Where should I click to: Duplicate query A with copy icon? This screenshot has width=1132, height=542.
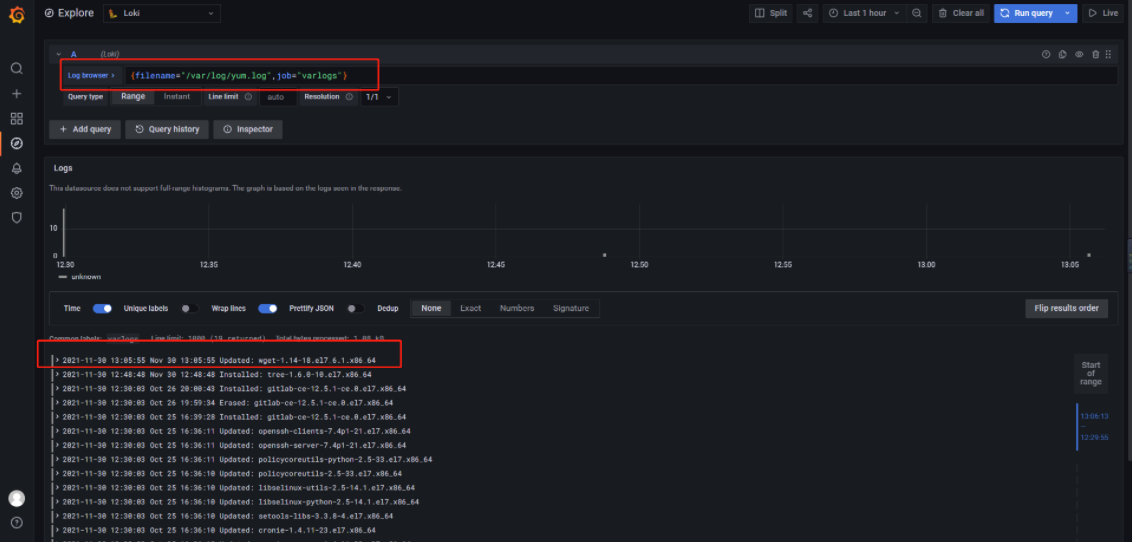tap(1063, 54)
